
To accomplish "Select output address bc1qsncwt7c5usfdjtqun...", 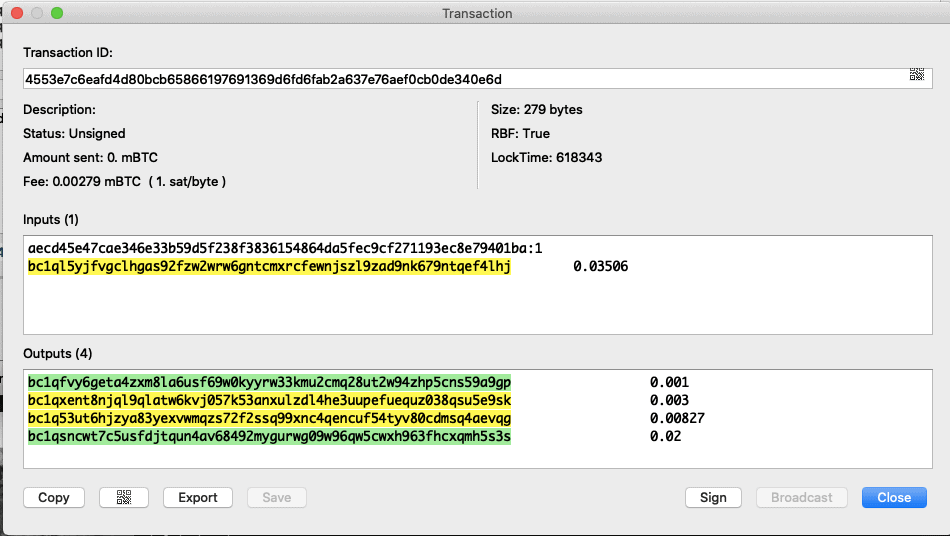I will [x=269, y=437].
